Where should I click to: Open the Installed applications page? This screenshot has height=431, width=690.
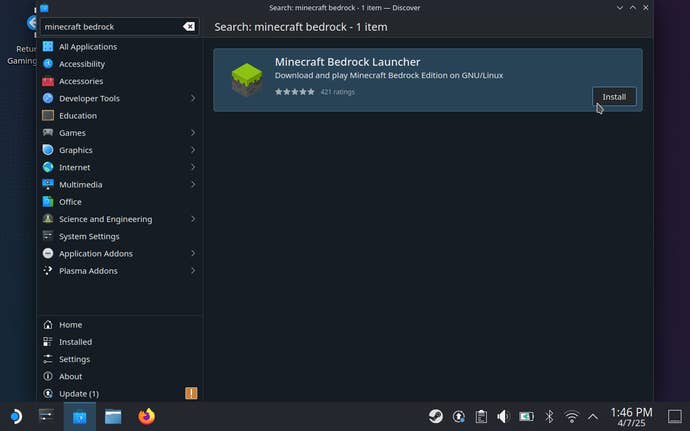120,342
